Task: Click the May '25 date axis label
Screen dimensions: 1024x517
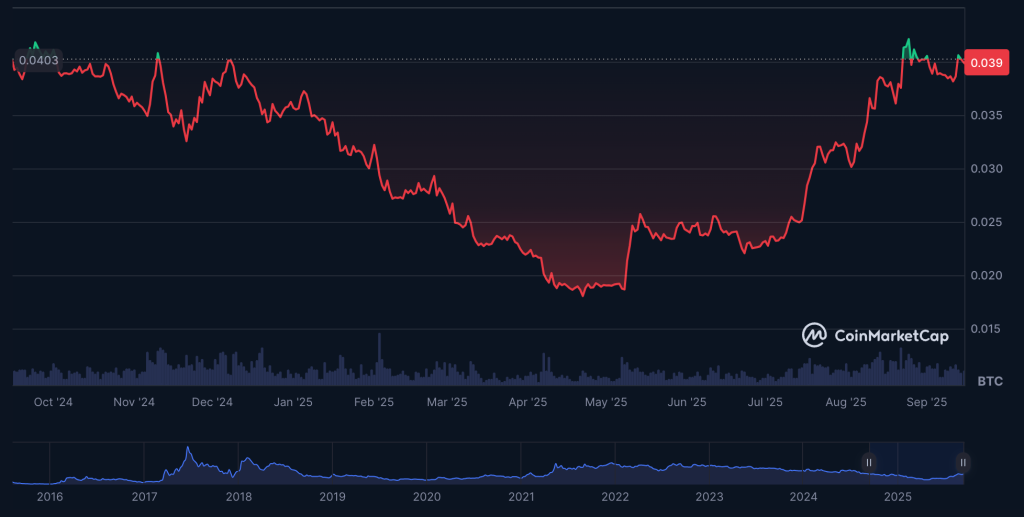Action: point(605,402)
